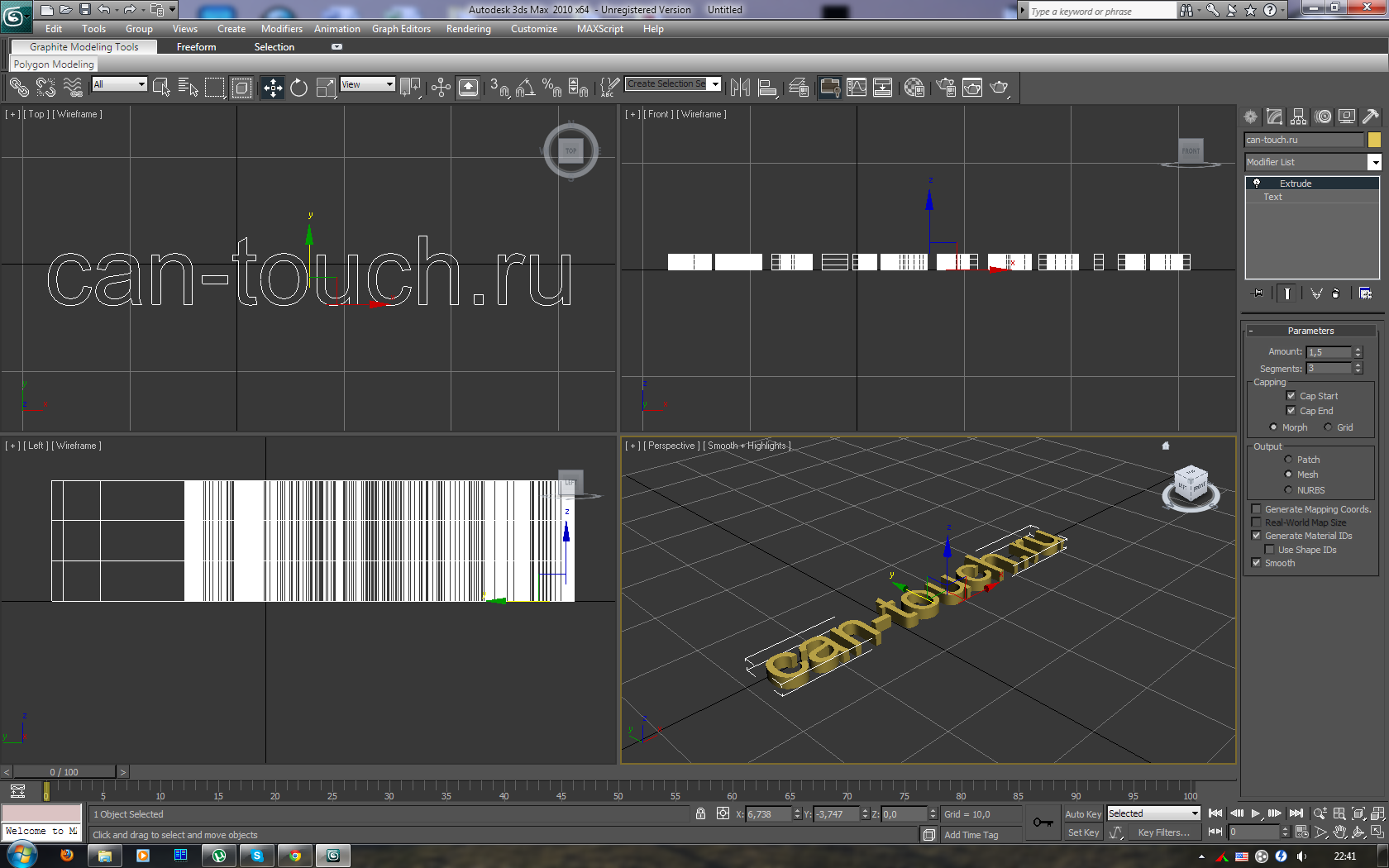Click the Pan View hand icon
This screenshot has height=868, width=1389.
click(1339, 832)
